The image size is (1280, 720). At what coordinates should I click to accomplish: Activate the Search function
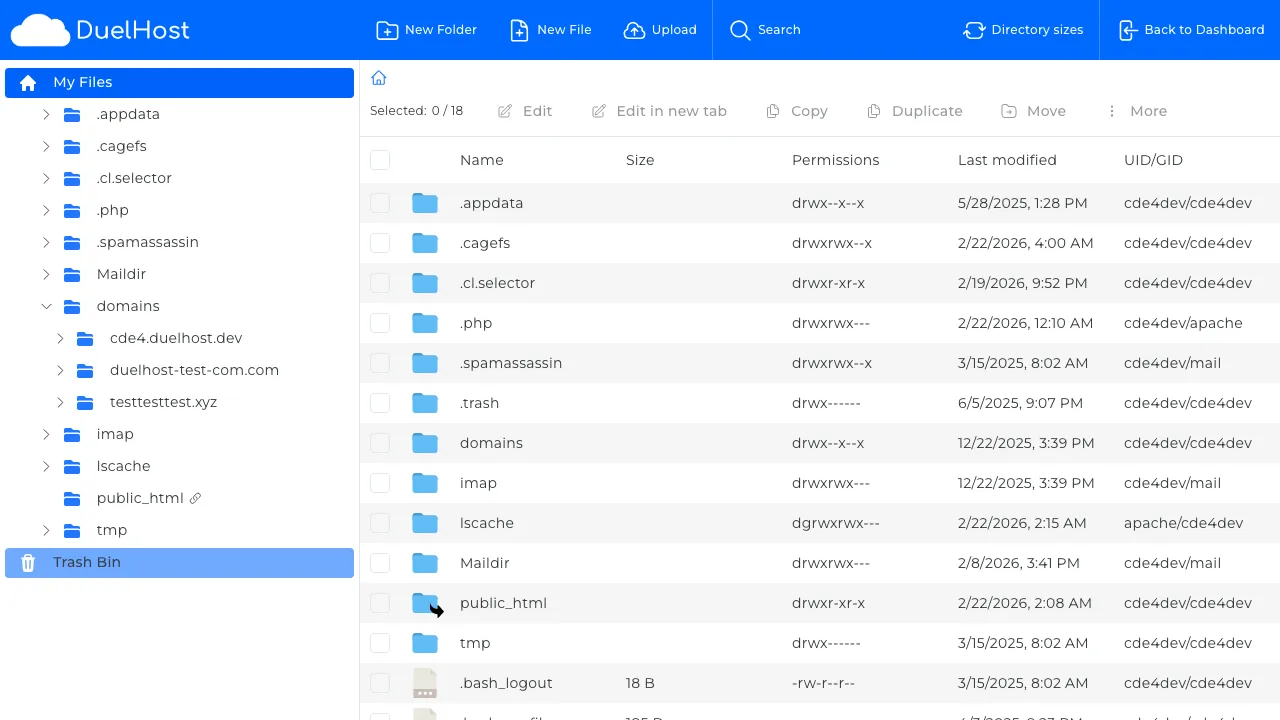[765, 30]
